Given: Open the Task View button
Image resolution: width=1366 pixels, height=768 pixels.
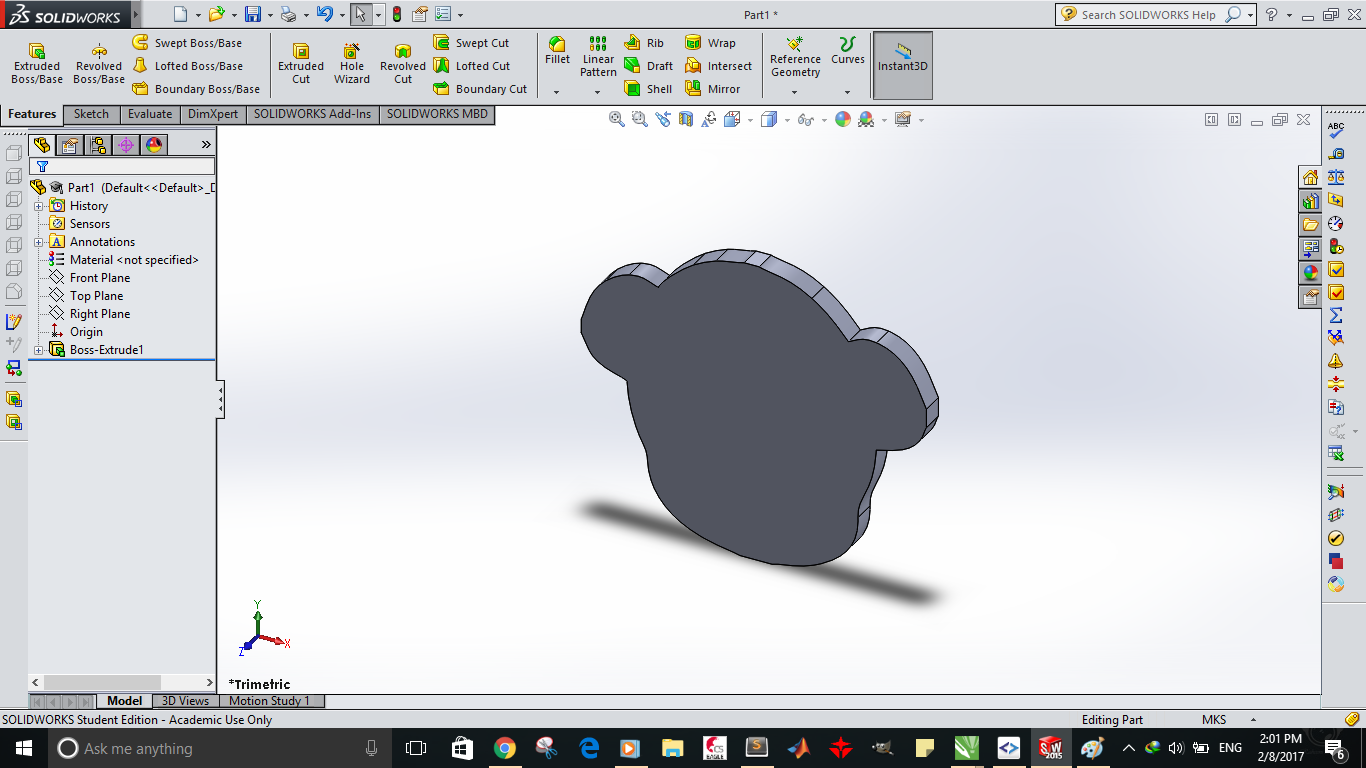Looking at the screenshot, I should point(416,748).
